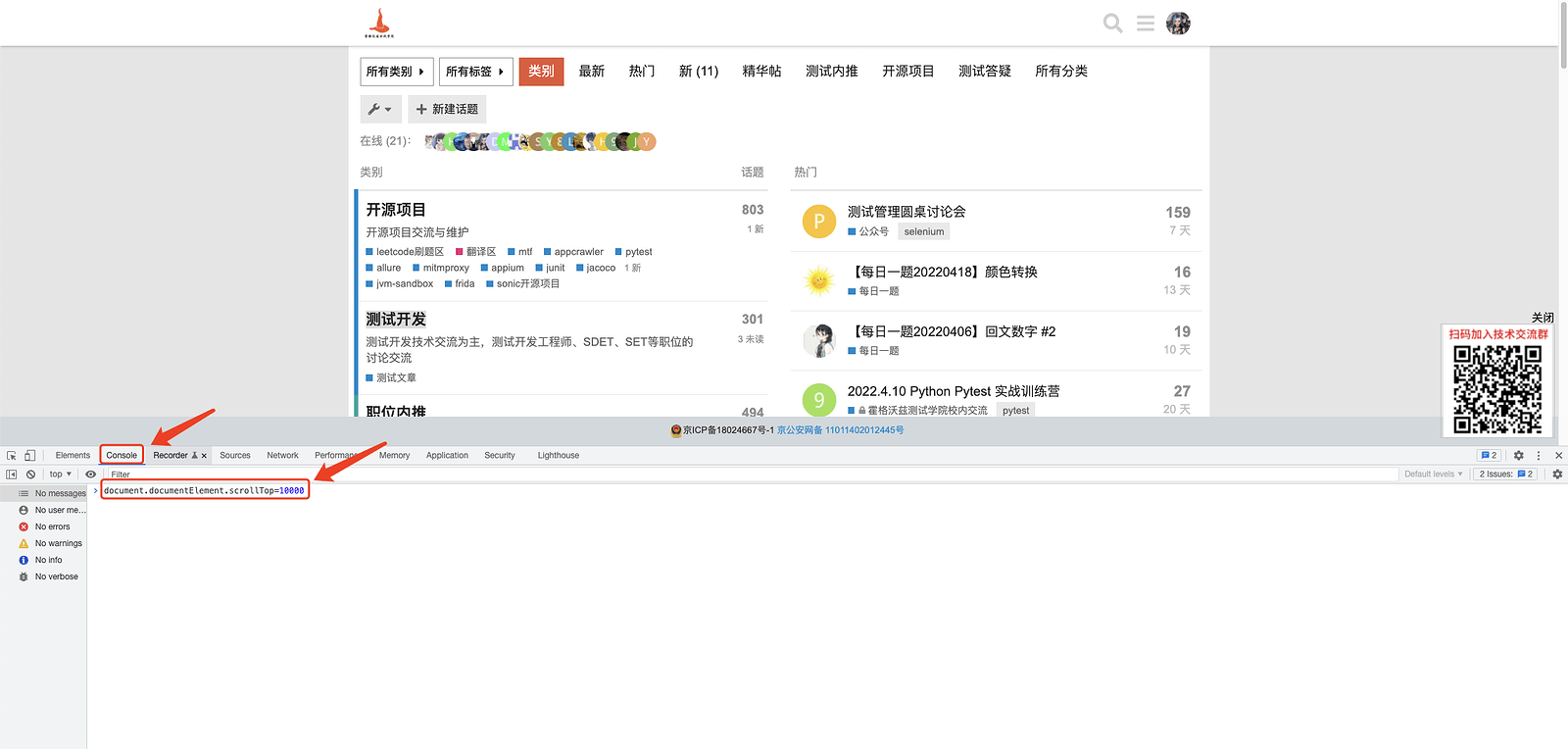Open the 测试开发 category link
The height and width of the screenshot is (749, 1568).
[396, 320]
